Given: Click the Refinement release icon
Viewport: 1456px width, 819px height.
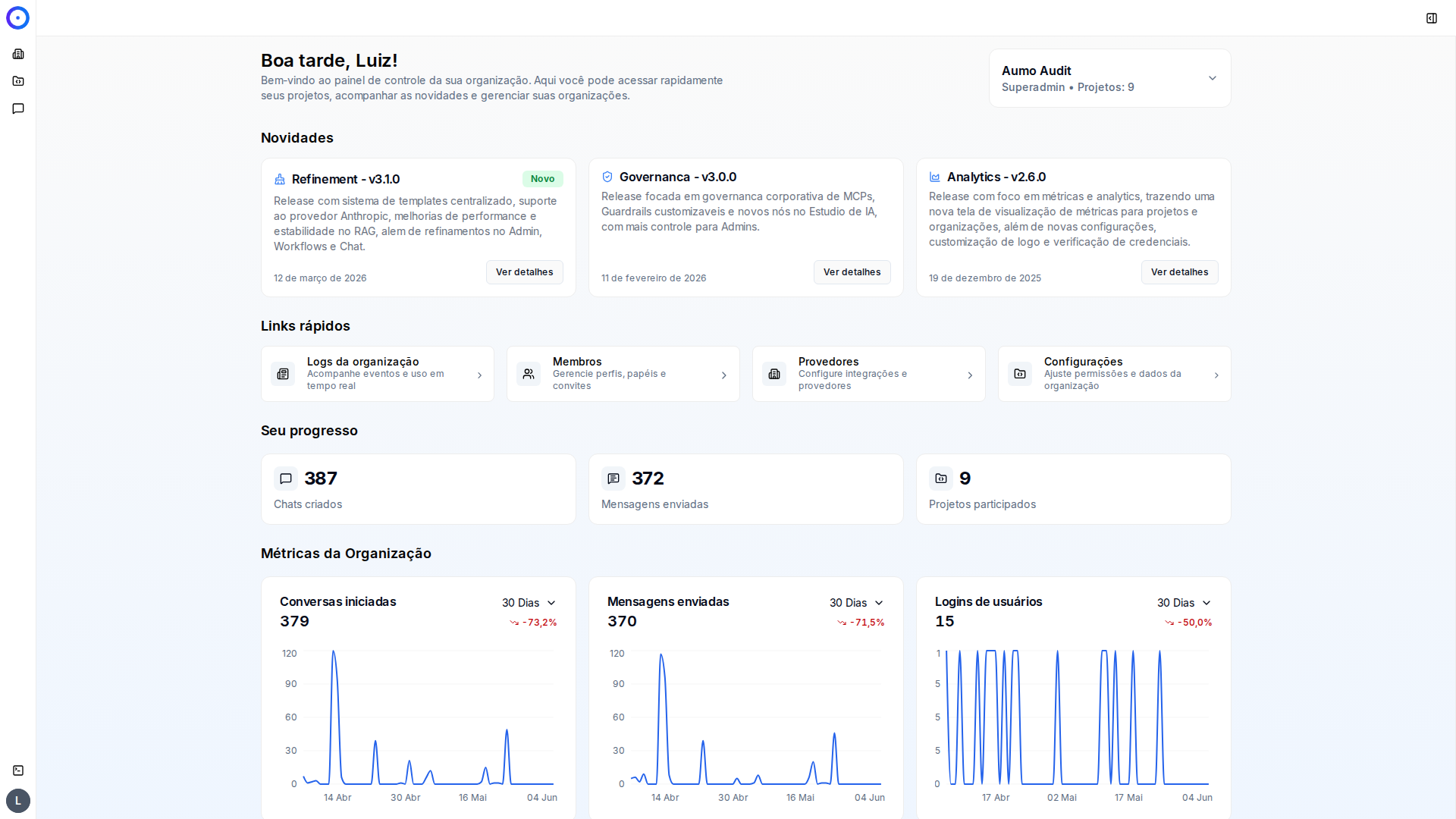Looking at the screenshot, I should click(280, 179).
